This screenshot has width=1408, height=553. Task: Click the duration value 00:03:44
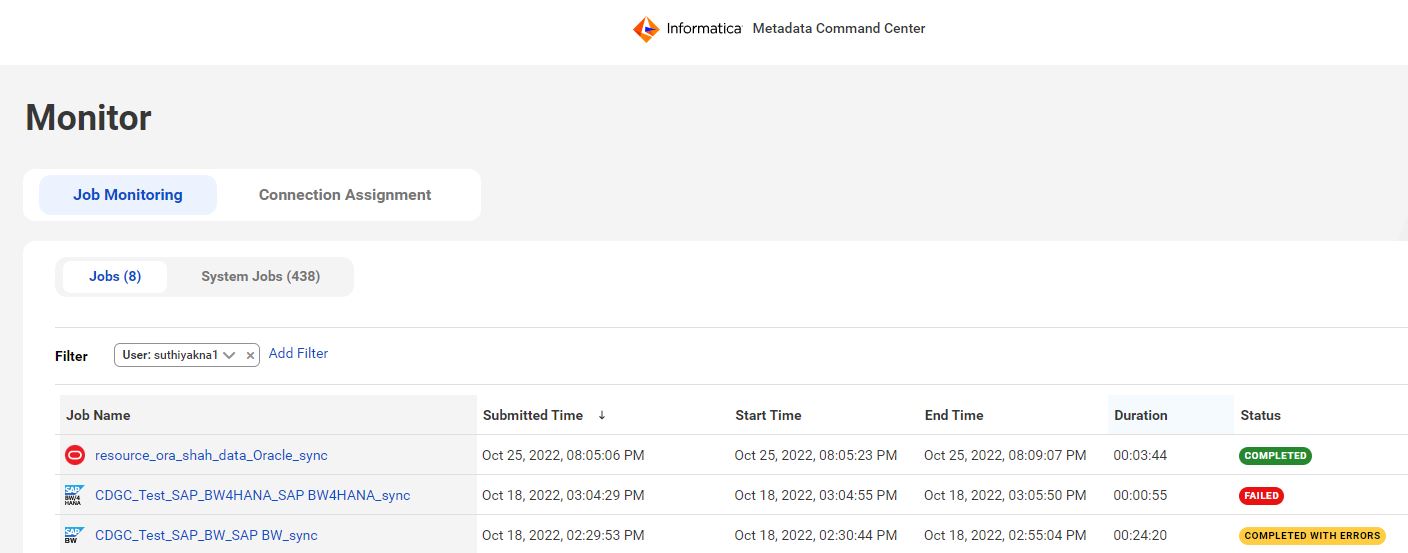(x=1139, y=455)
